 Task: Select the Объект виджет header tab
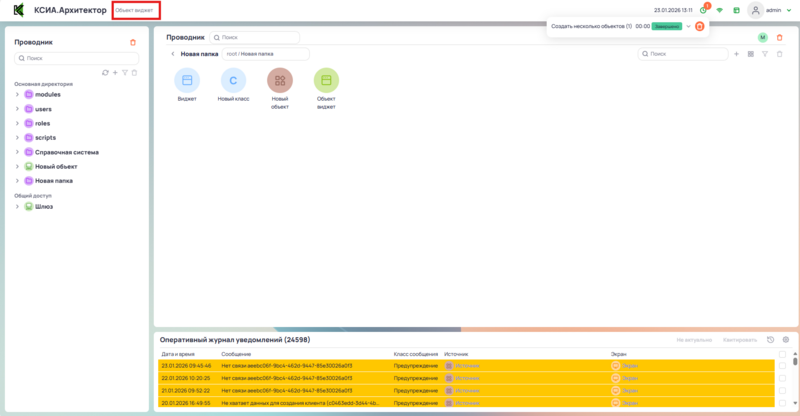134,10
